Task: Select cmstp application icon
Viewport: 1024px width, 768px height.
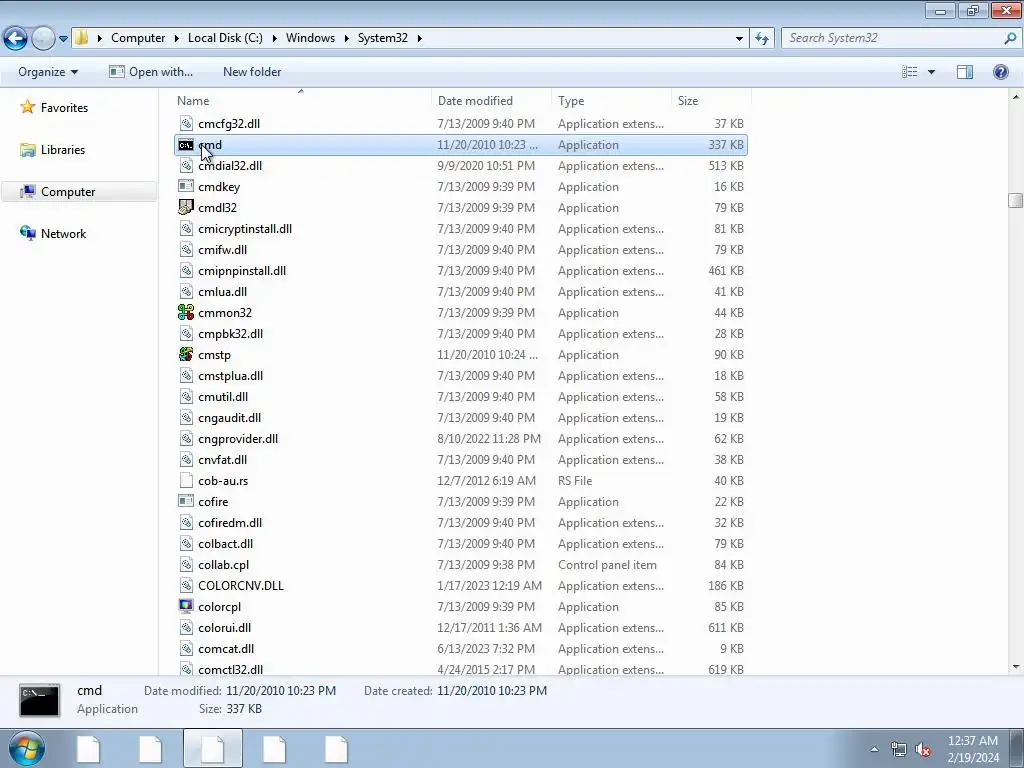Action: [185, 355]
